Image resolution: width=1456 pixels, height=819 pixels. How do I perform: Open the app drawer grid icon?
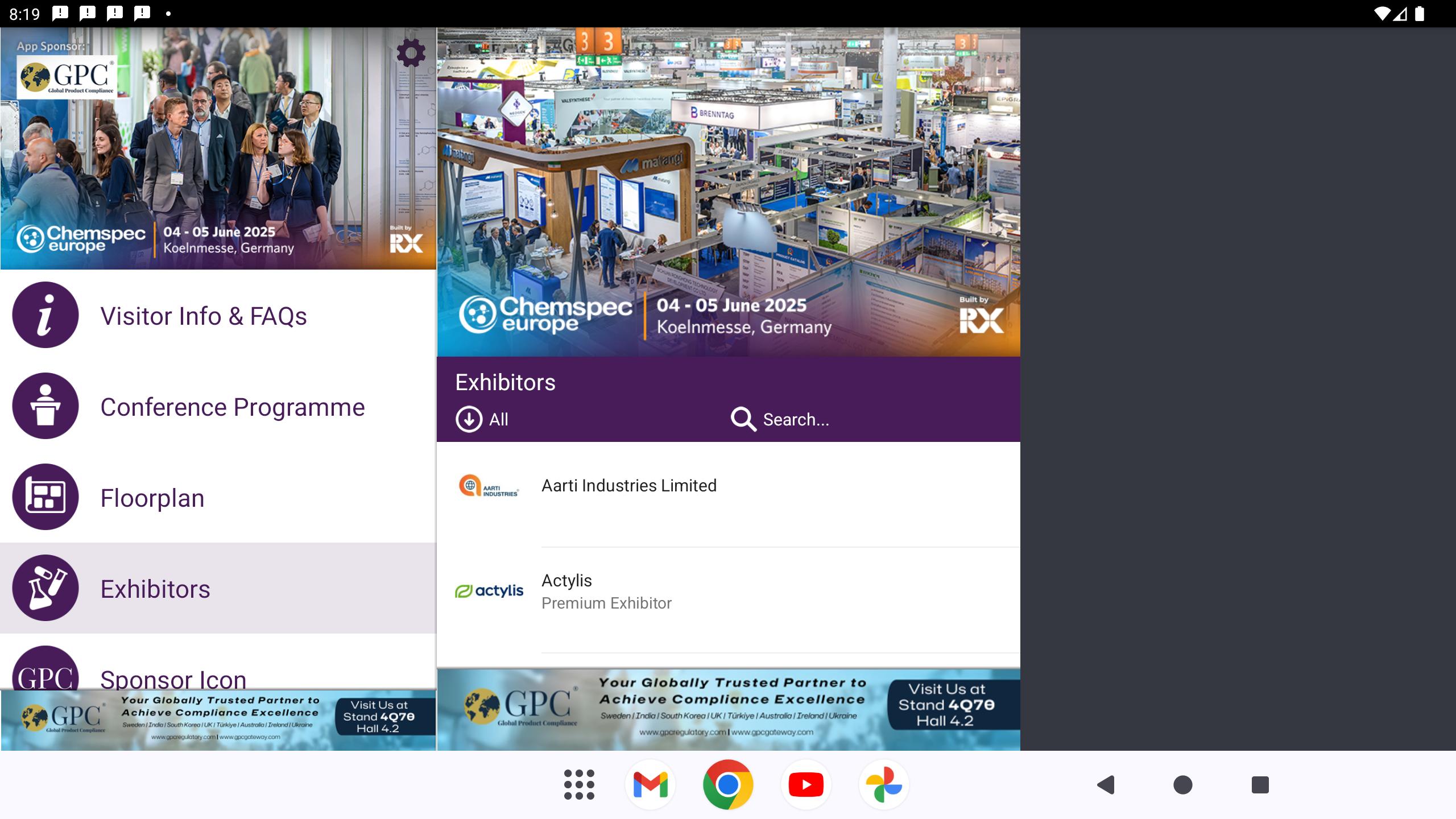coord(579,785)
